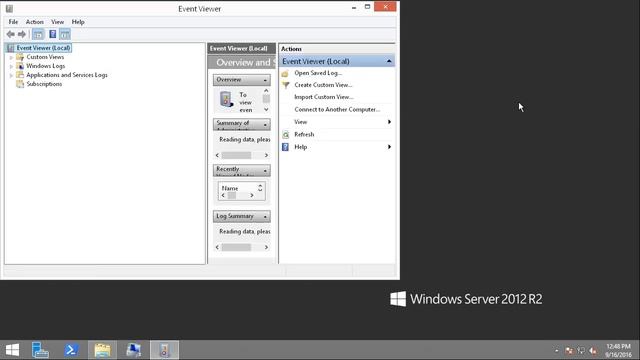Open the File menu
The width and height of the screenshot is (640, 360).
coord(13,22)
